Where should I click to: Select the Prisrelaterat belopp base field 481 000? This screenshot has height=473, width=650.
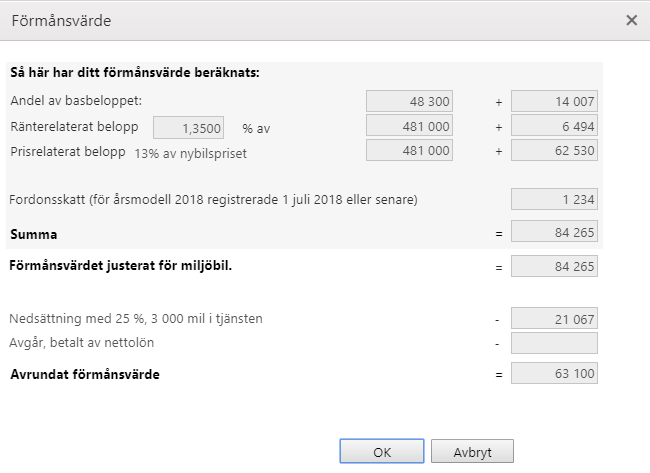pos(409,150)
